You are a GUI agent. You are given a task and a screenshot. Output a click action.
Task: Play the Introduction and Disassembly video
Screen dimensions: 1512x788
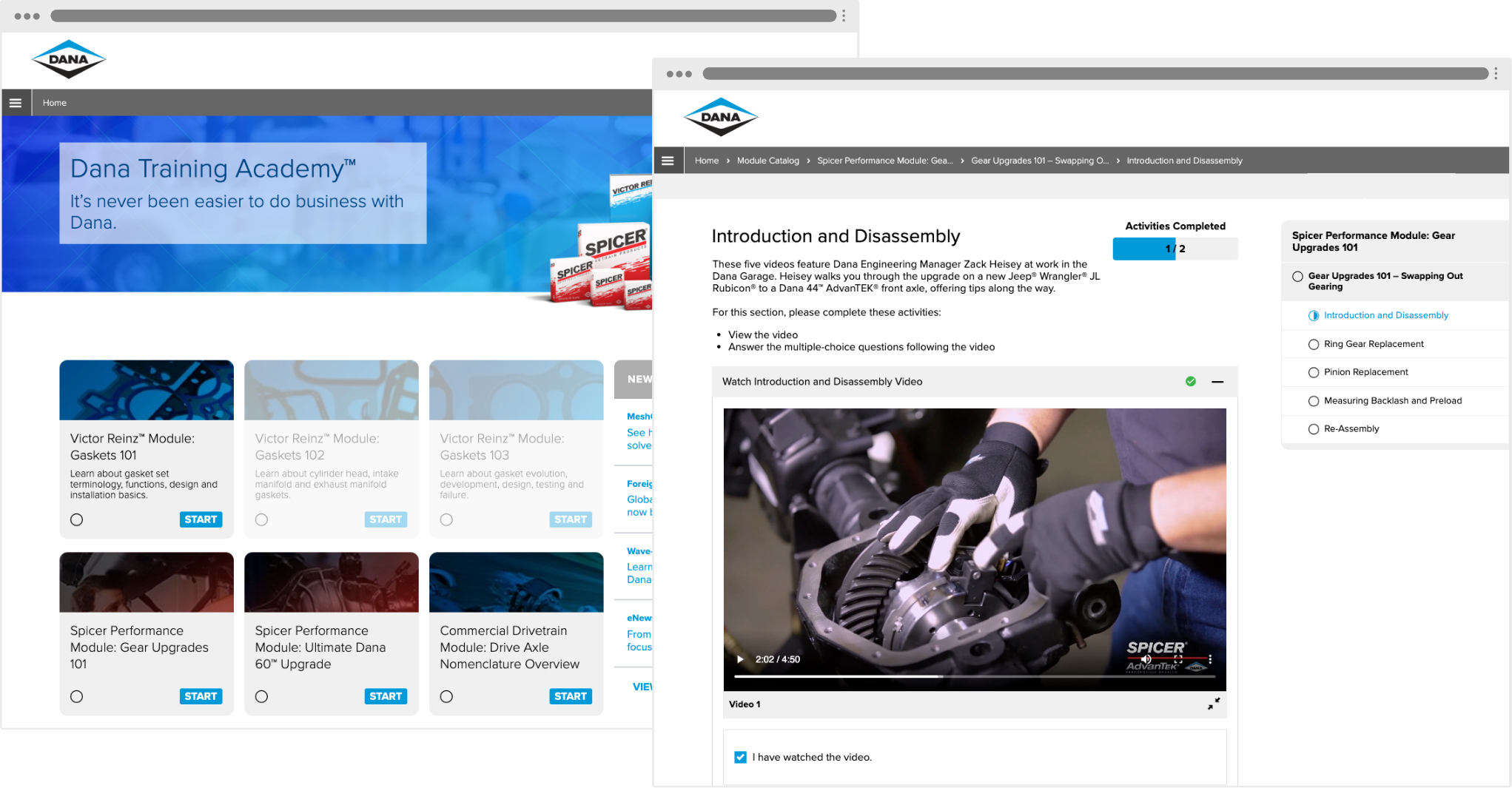pyautogui.click(x=740, y=659)
